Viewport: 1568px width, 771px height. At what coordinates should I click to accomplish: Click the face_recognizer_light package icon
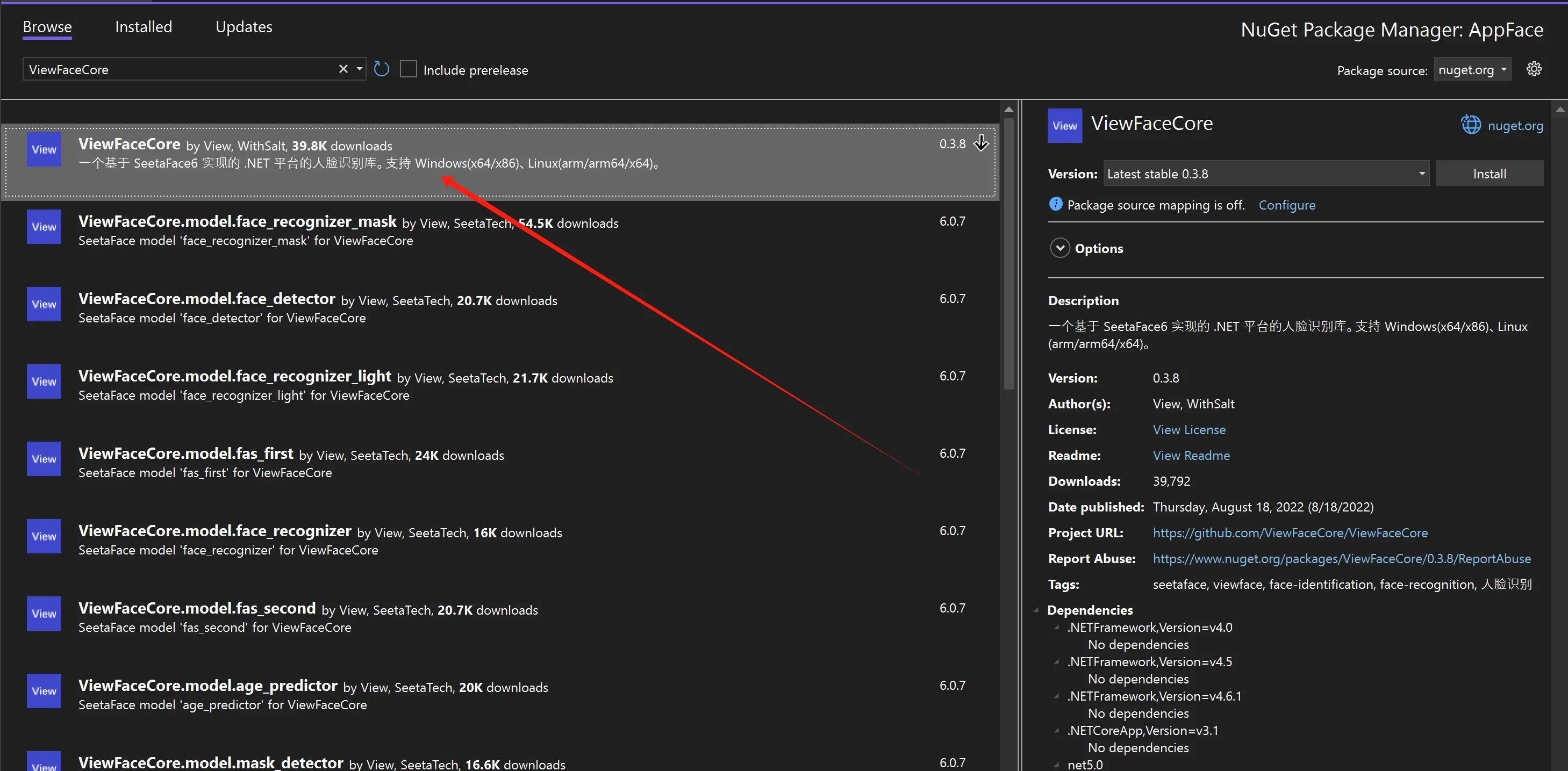click(44, 381)
